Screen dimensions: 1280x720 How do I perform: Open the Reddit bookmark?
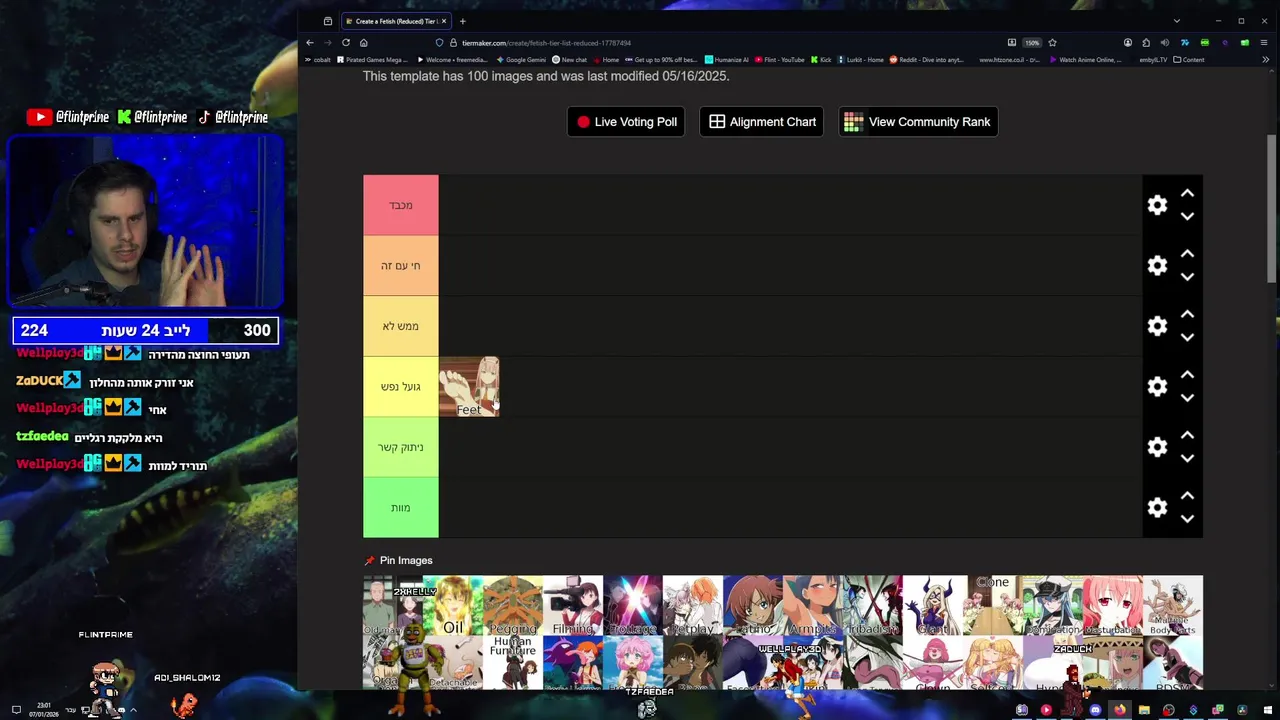pos(927,60)
